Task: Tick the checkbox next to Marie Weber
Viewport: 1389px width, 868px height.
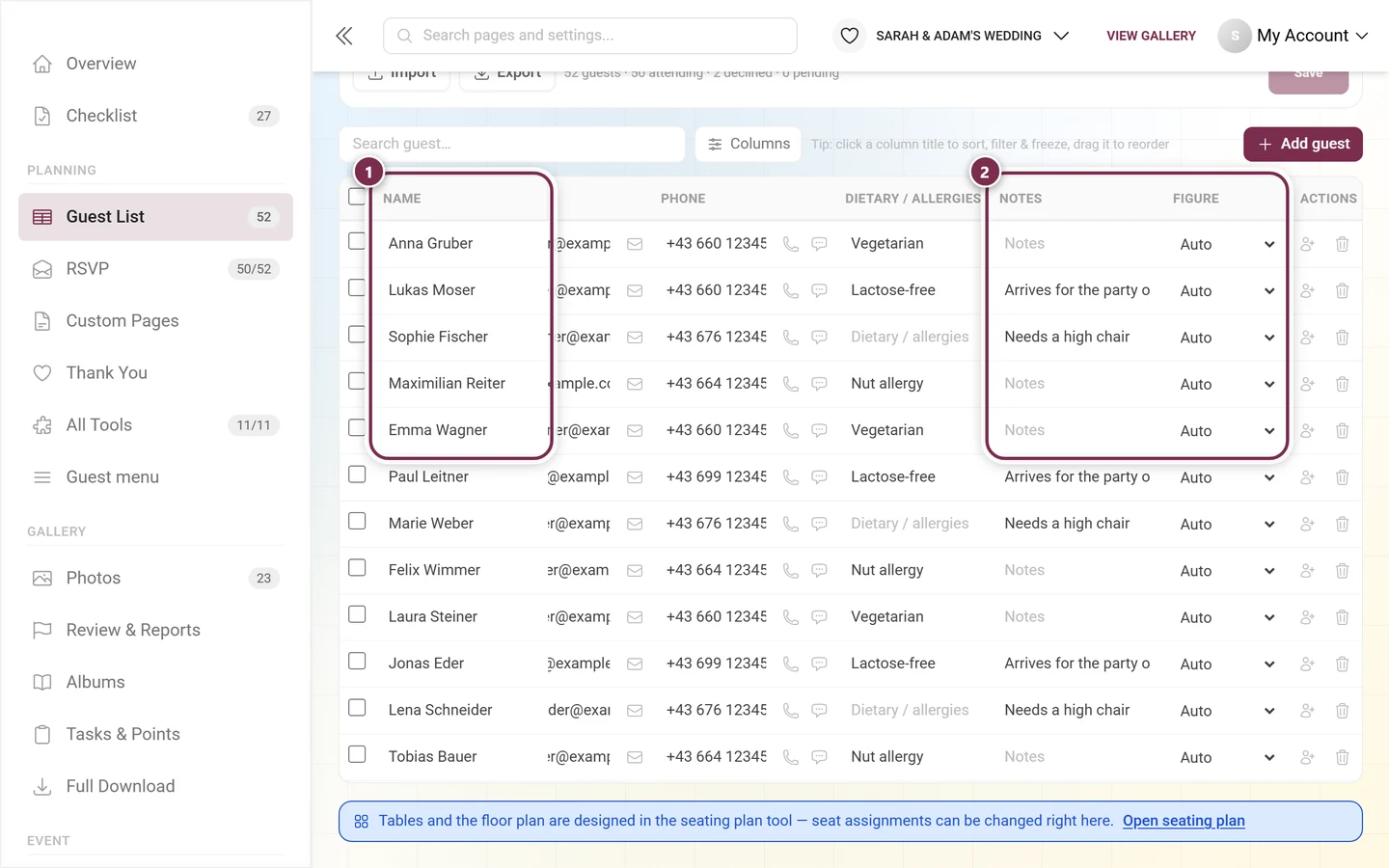Action: click(357, 521)
